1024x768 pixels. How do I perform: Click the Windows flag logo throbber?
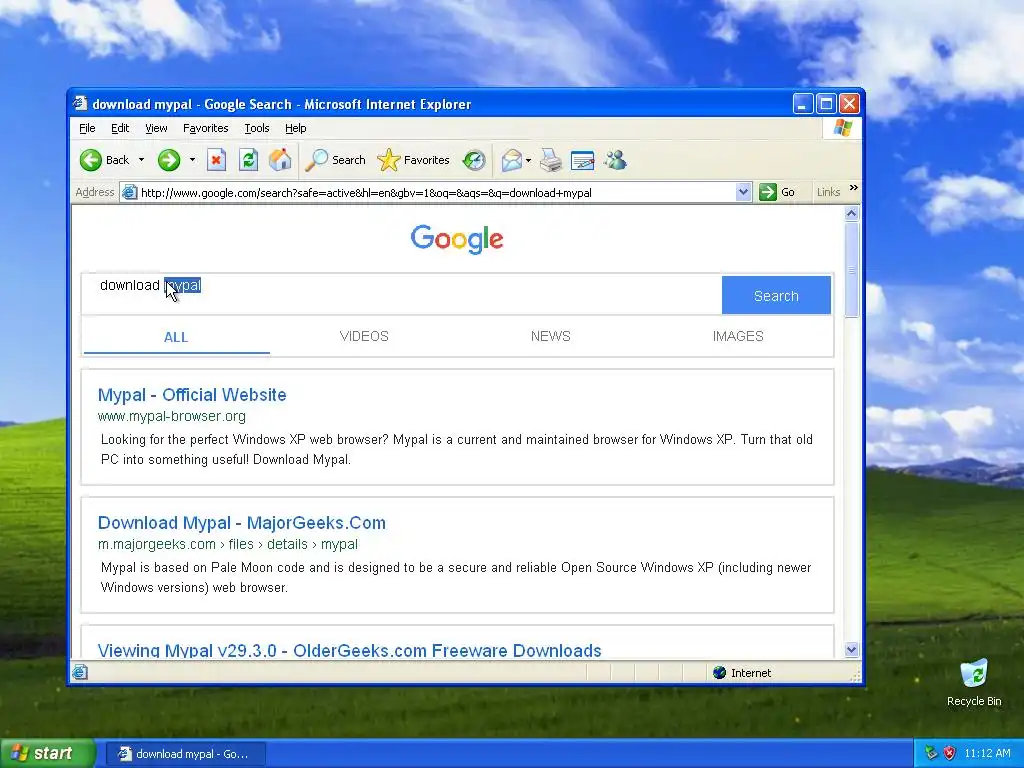(x=842, y=127)
